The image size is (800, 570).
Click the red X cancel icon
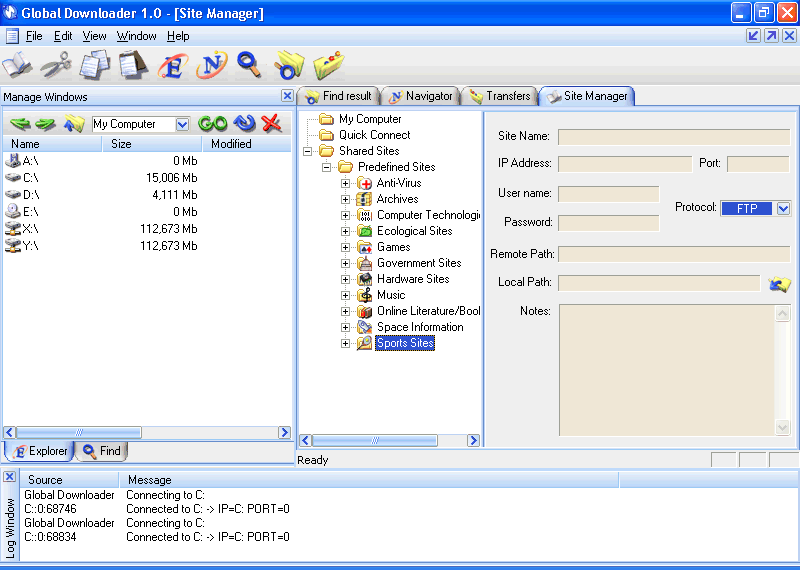click(x=271, y=123)
